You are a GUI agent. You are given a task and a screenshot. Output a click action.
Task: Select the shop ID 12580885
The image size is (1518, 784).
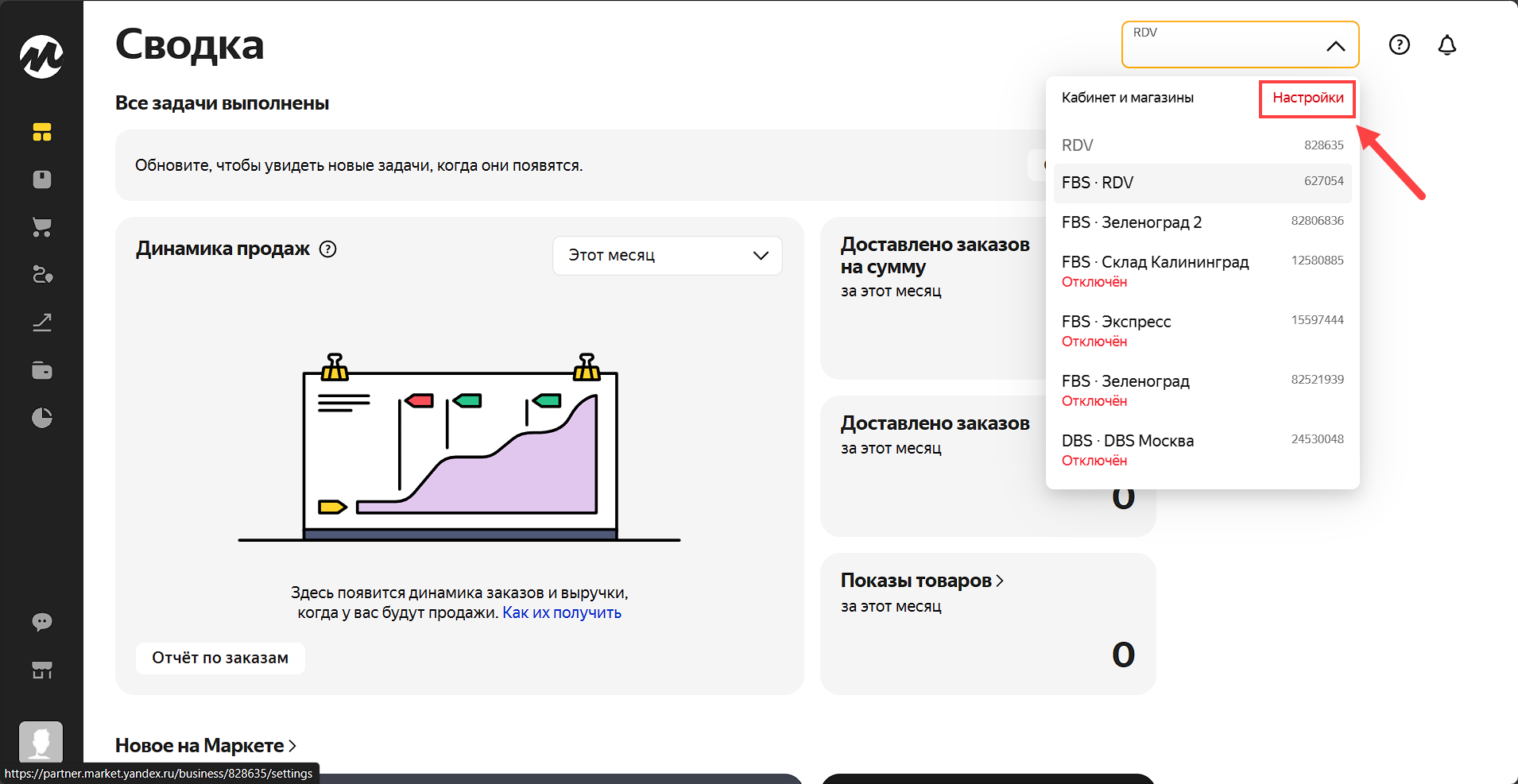click(1317, 261)
